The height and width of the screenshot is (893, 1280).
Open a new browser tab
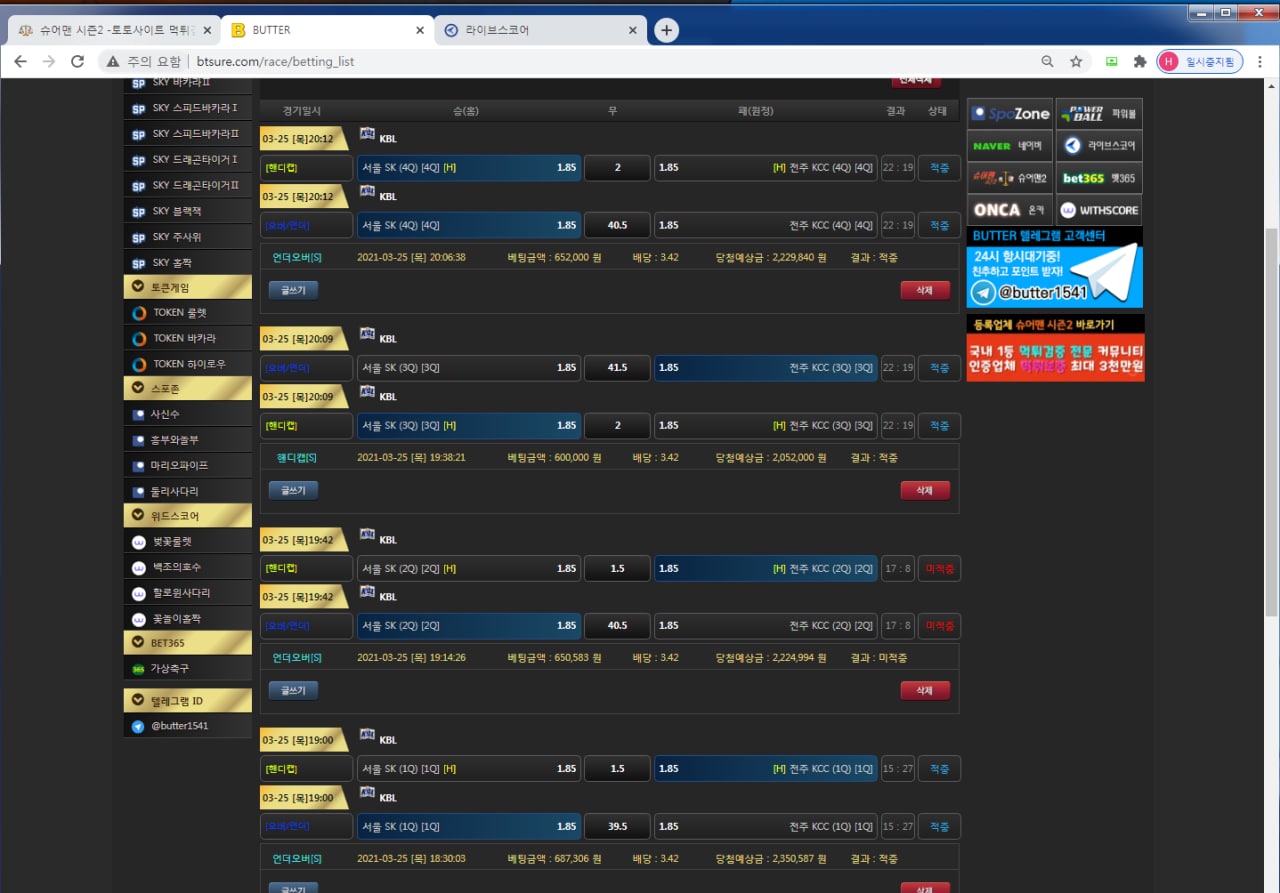[x=666, y=30]
